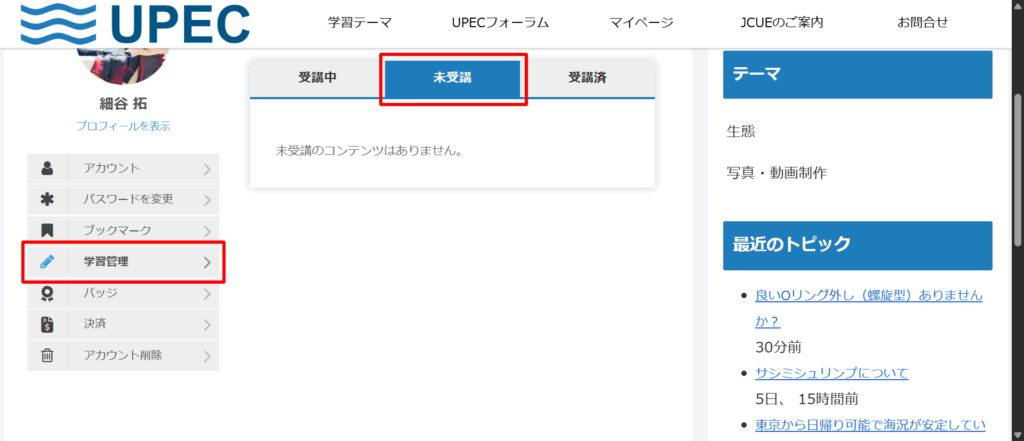Click the プロフィールを表示 link
This screenshot has height=441, width=1024.
point(123,126)
